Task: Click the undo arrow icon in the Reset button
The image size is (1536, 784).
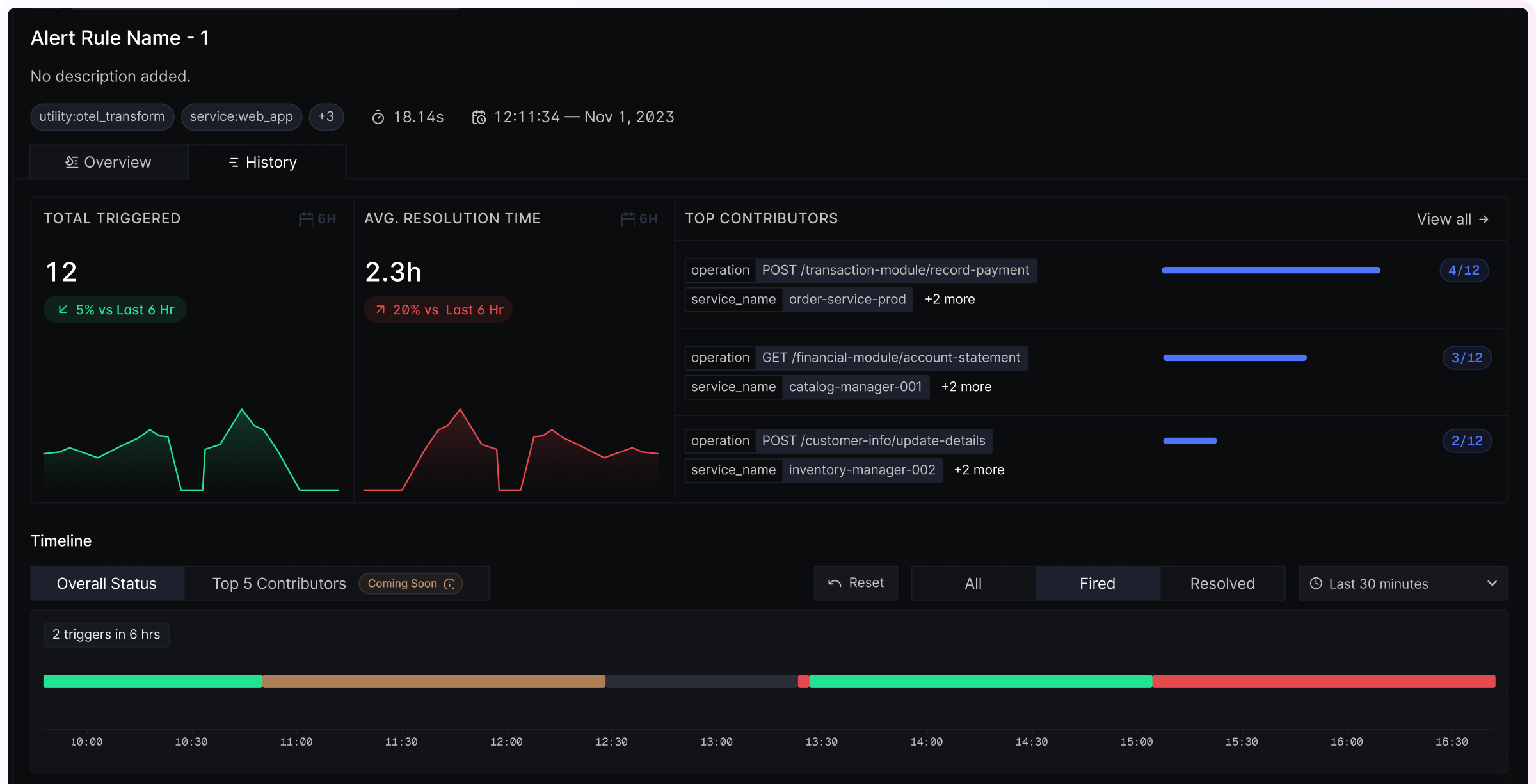Action: click(835, 583)
